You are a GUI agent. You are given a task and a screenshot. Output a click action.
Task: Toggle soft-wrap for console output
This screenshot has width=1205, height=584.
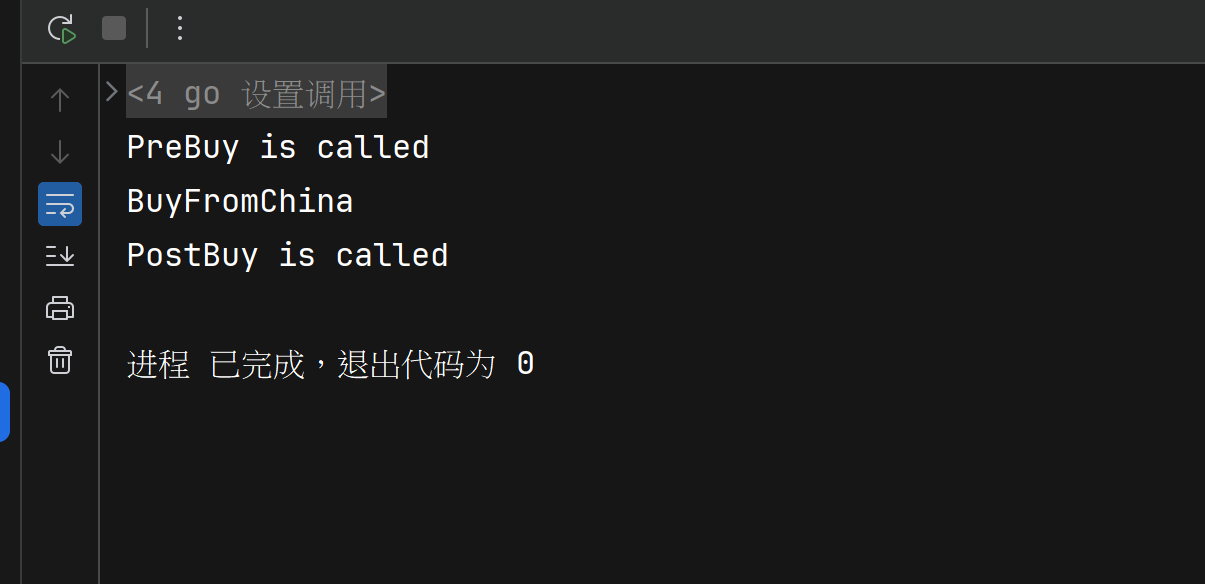tap(60, 204)
